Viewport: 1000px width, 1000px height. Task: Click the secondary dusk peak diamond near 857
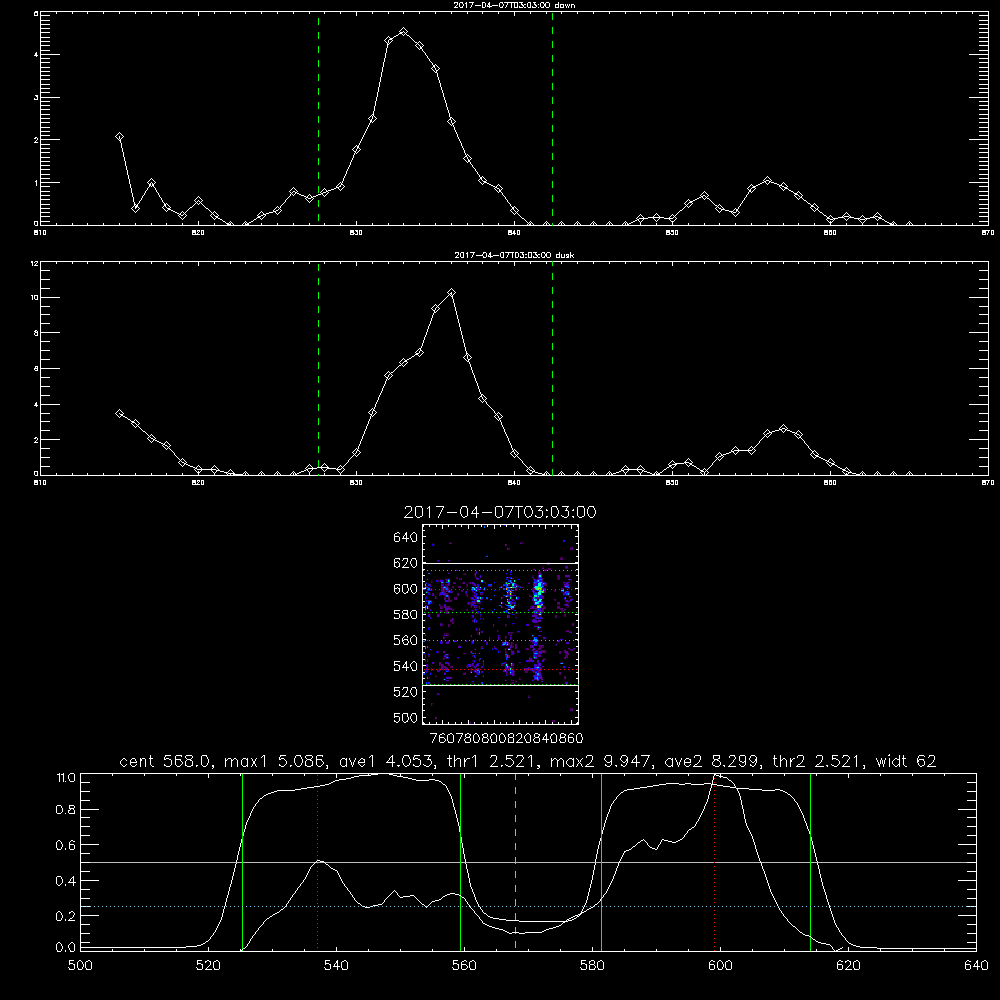tap(784, 429)
